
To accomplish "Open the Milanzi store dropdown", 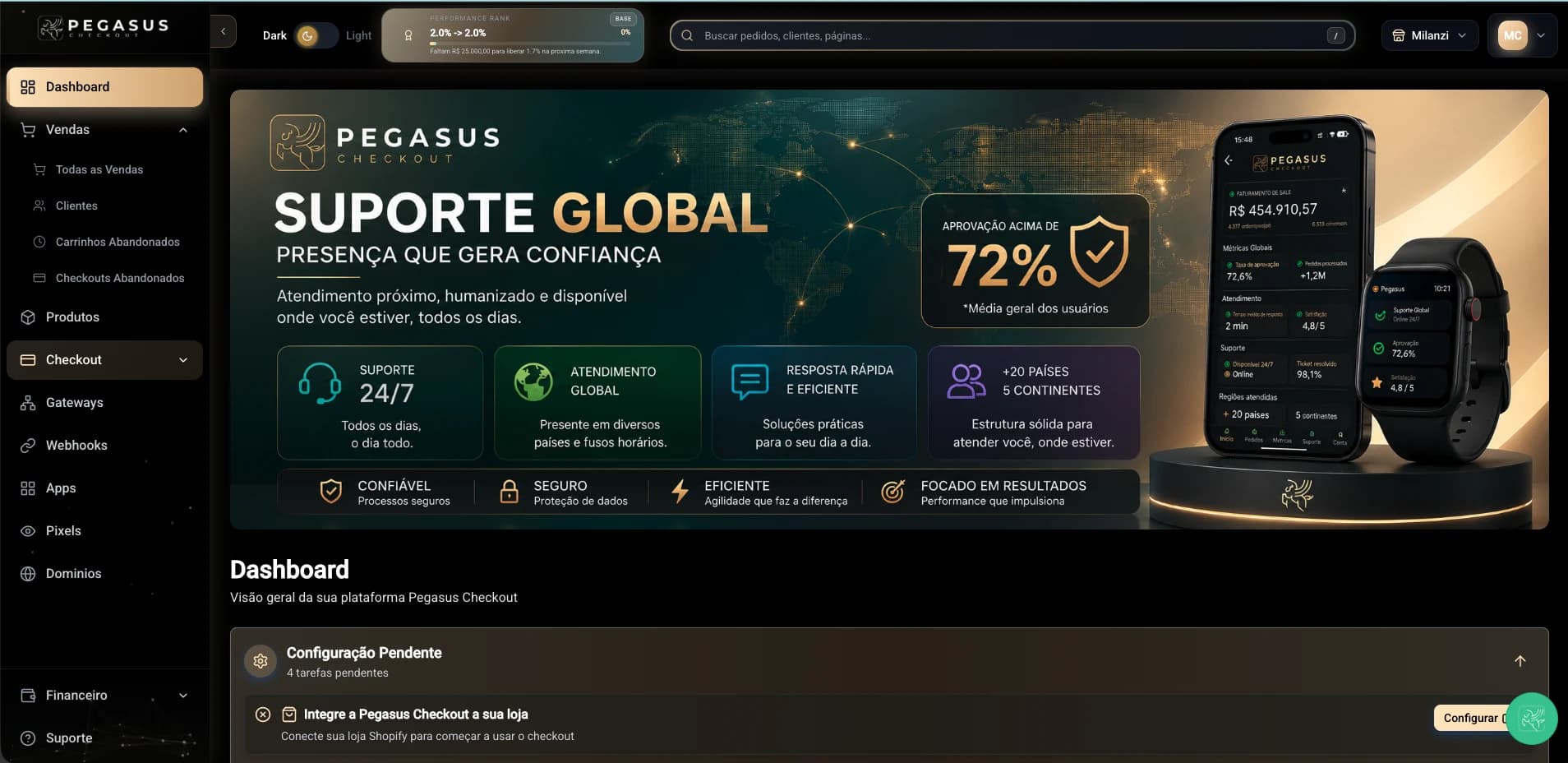I will click(1430, 35).
